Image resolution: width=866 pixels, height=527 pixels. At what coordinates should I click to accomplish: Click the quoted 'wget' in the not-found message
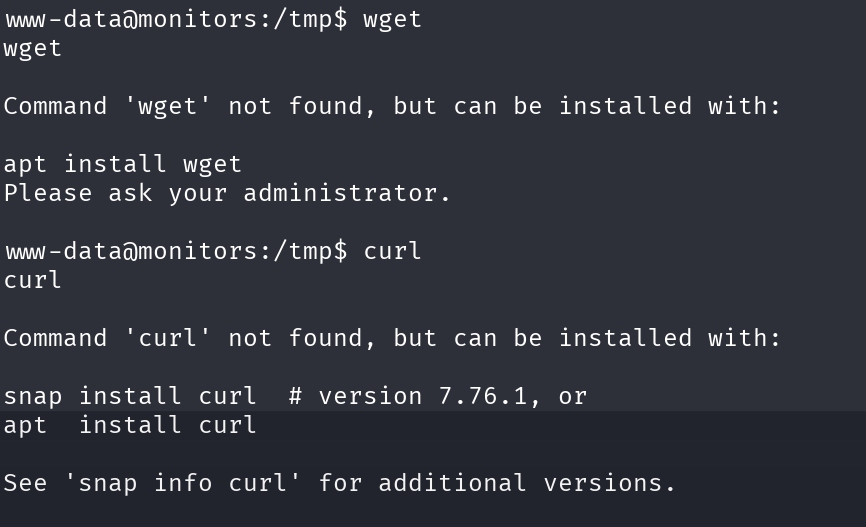point(168,106)
